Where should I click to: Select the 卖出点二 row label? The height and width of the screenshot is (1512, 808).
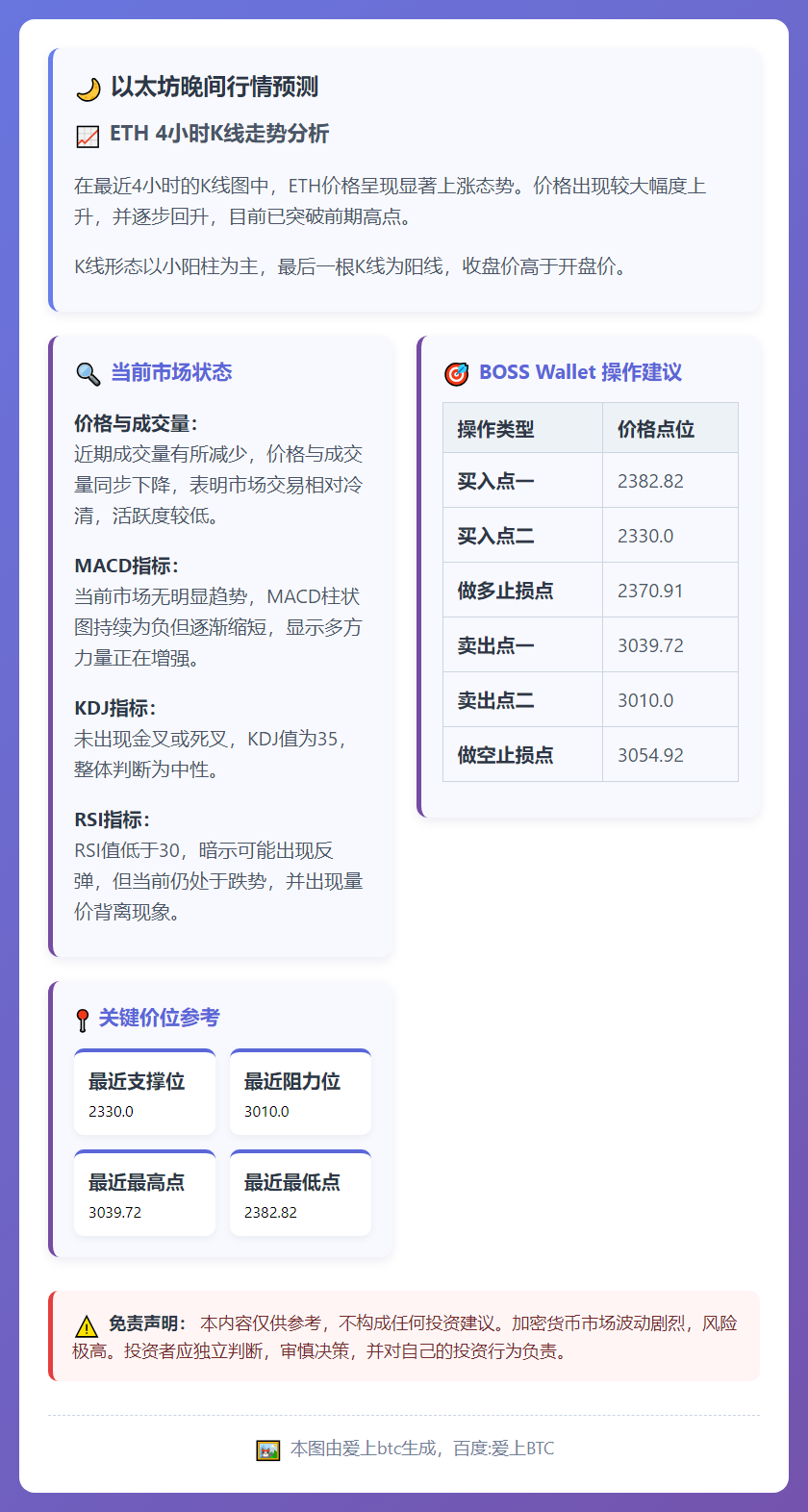(495, 700)
